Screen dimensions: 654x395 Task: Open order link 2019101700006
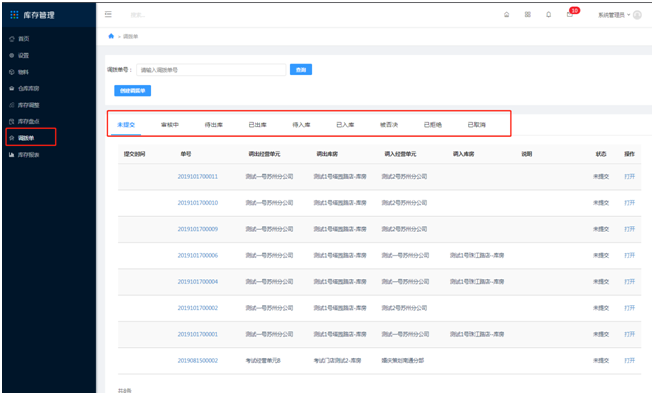click(x=198, y=255)
